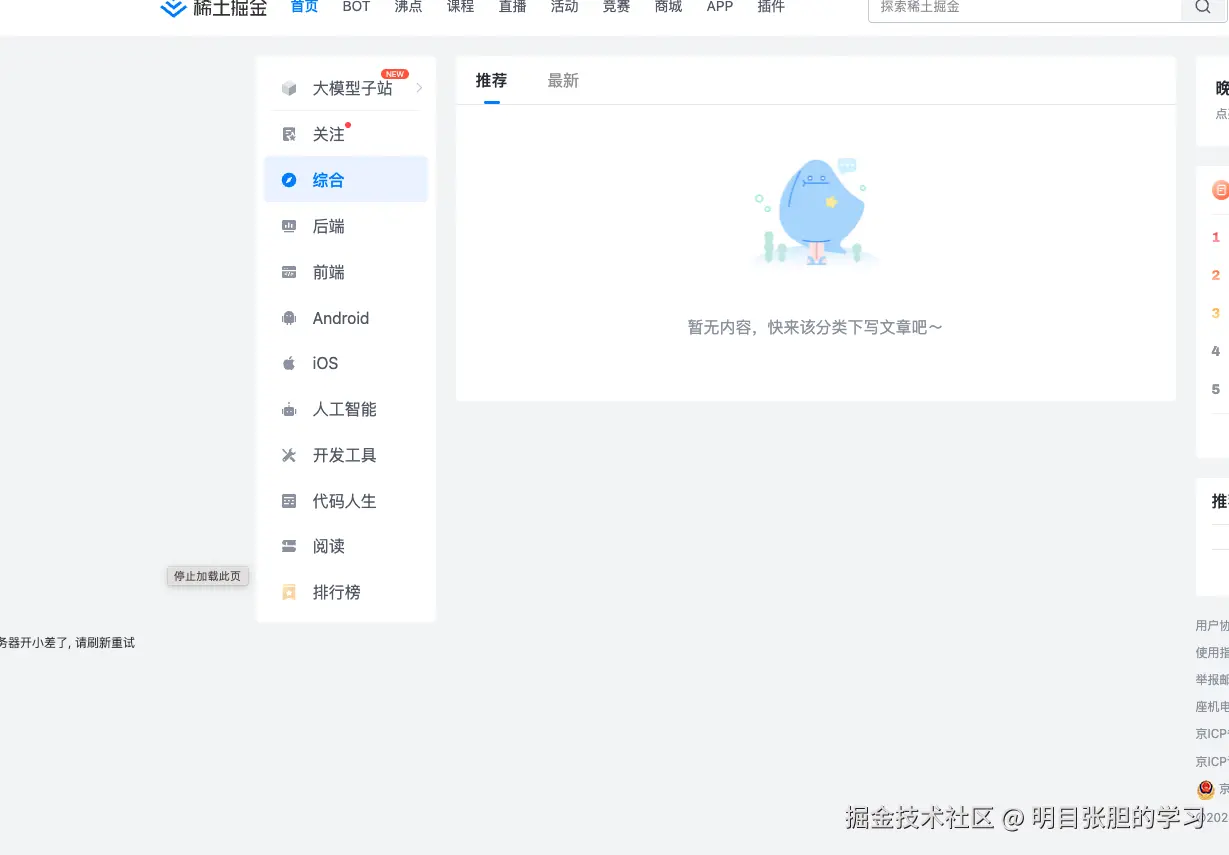Switch to the 最新 tab
Viewport: 1229px width, 855px height.
pos(563,81)
